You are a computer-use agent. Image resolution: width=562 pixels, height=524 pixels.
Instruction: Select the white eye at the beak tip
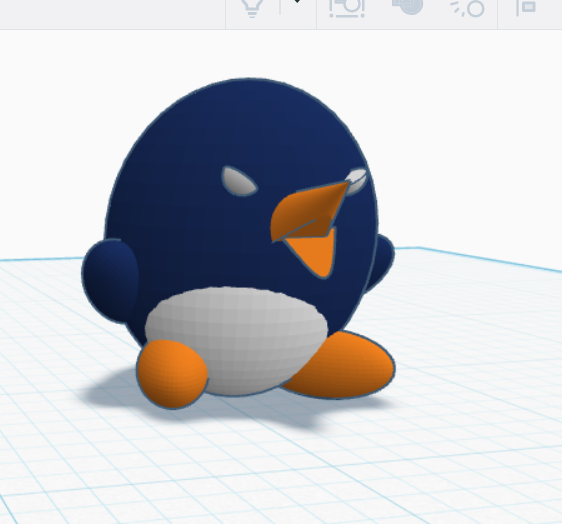357,181
